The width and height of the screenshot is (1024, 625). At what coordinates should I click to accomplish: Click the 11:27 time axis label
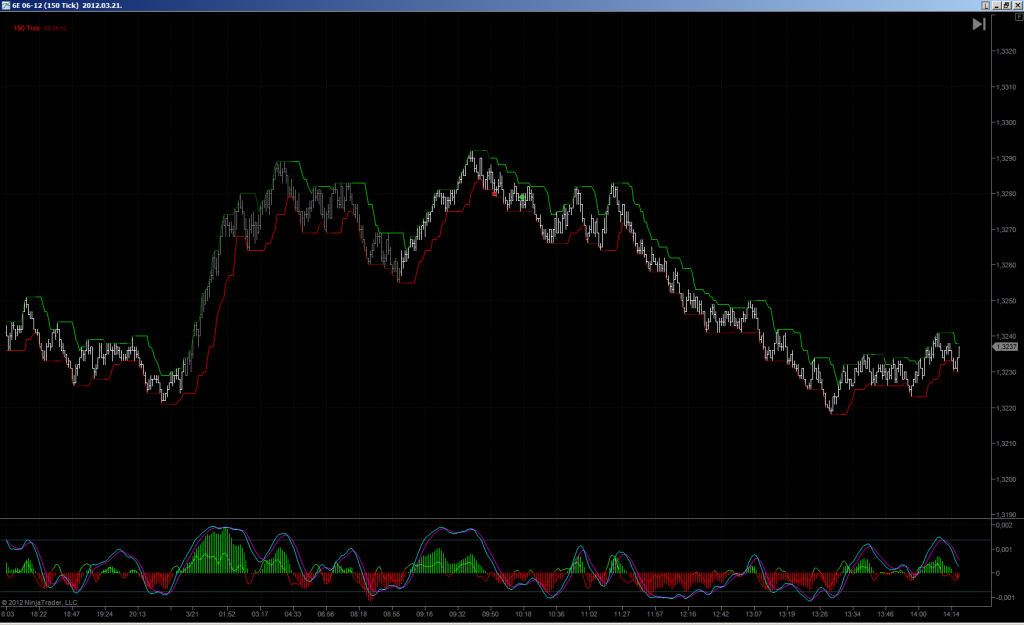[622, 614]
